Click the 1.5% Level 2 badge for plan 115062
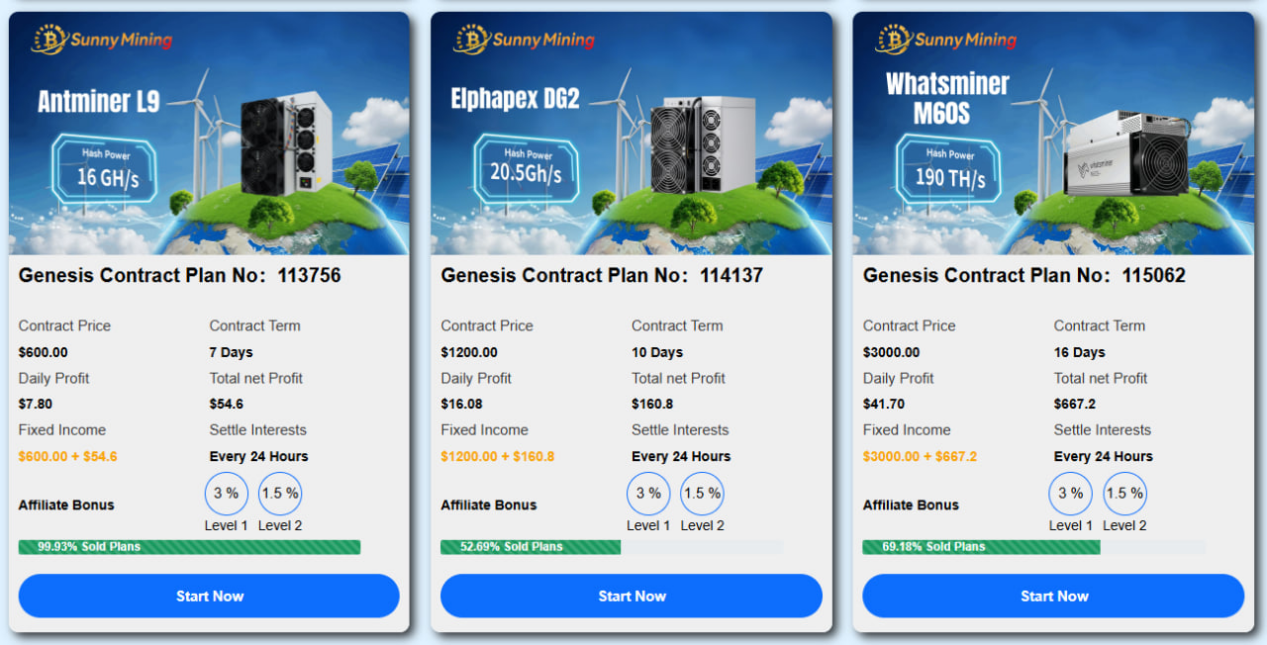Screen dimensions: 1267x645 point(1124,493)
